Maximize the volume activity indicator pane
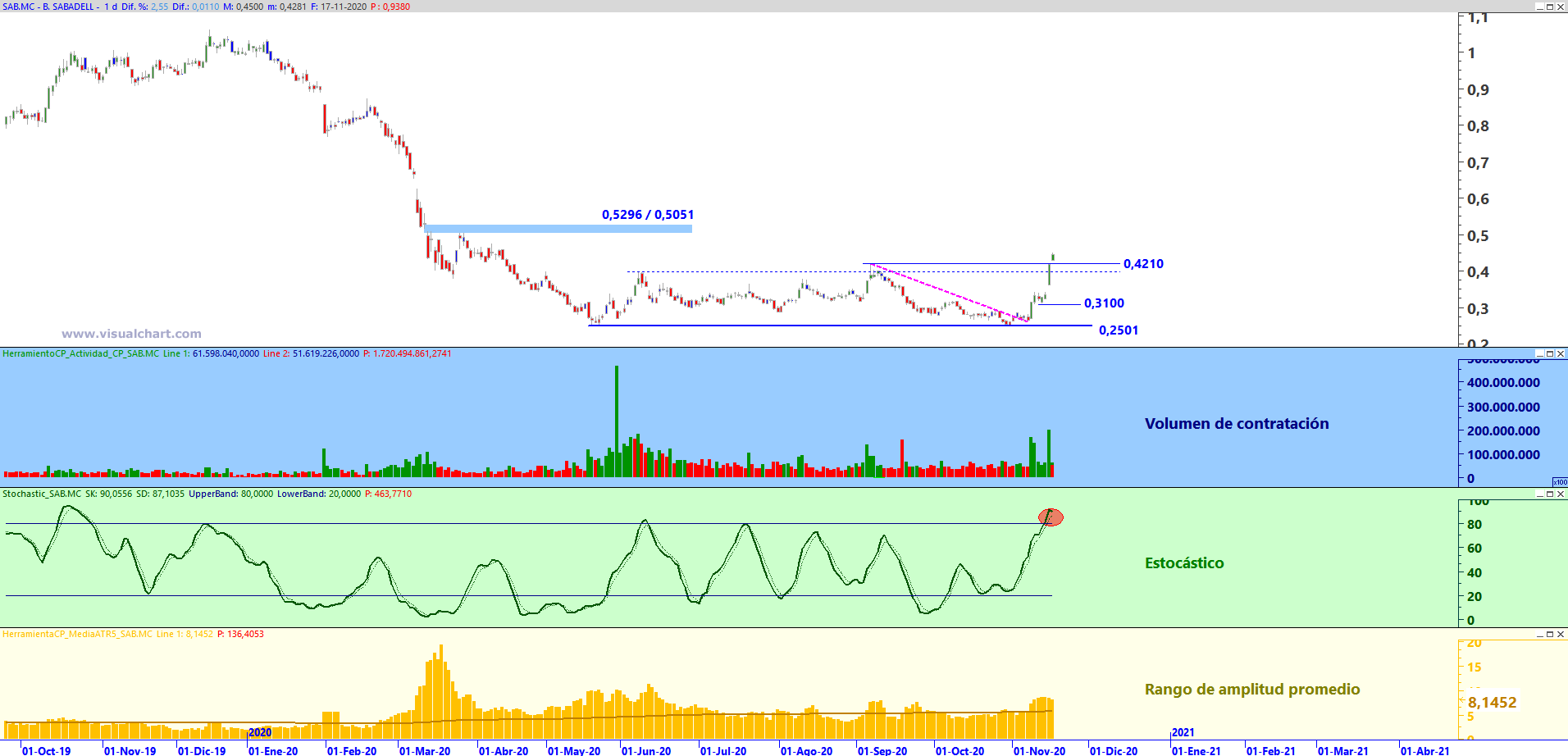The height and width of the screenshot is (756, 1568). (x=1550, y=353)
